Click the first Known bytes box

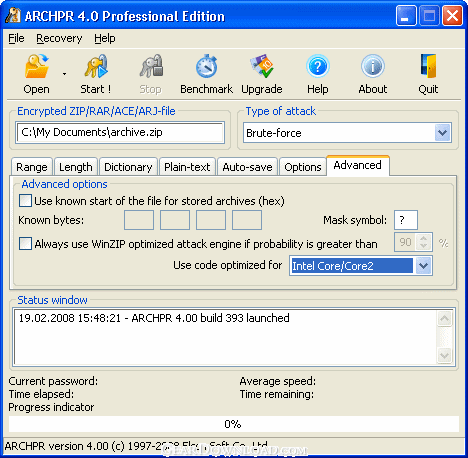pyautogui.click(x=139, y=220)
